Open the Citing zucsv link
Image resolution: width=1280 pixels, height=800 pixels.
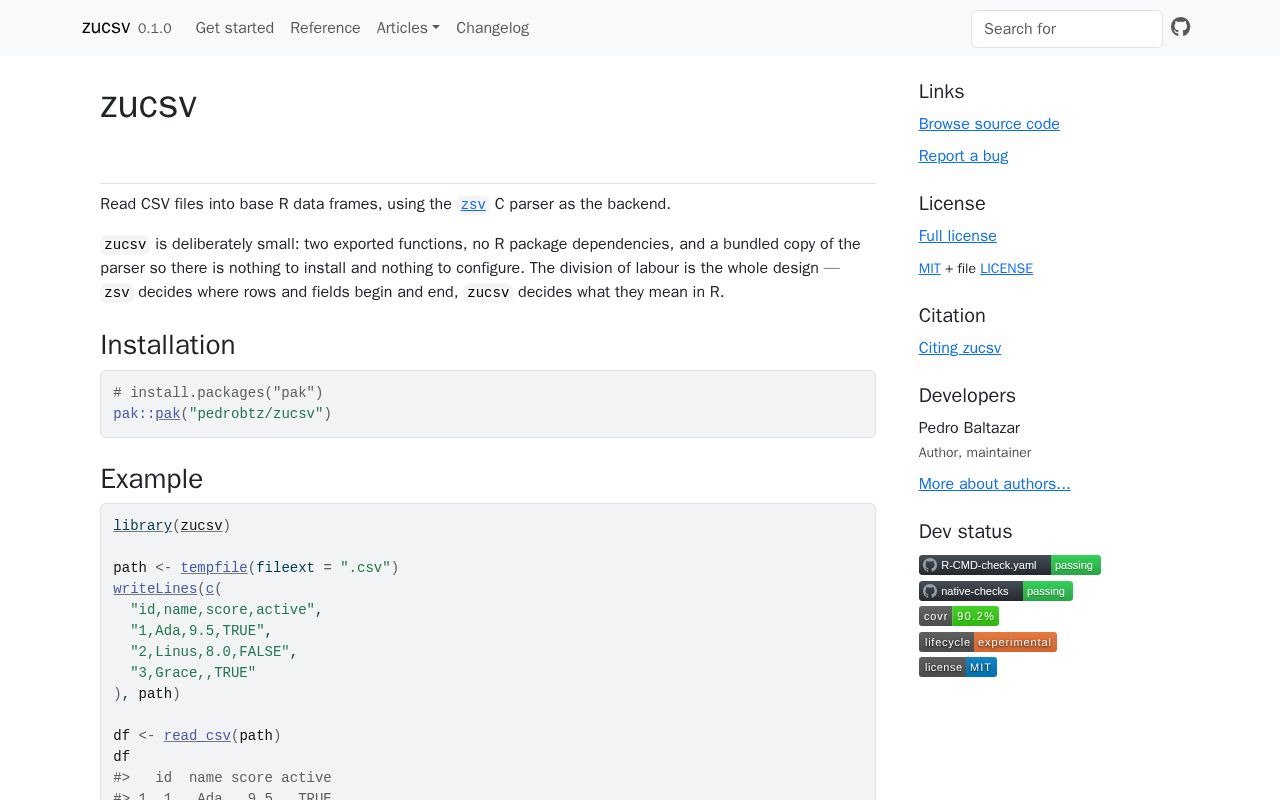[x=960, y=348]
